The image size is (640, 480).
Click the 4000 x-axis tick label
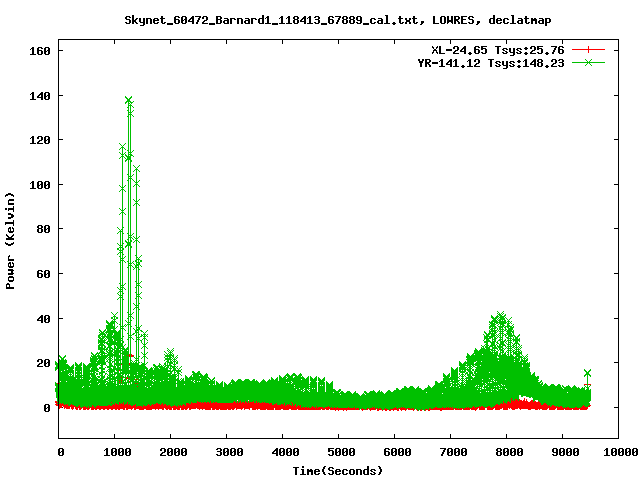point(285,452)
